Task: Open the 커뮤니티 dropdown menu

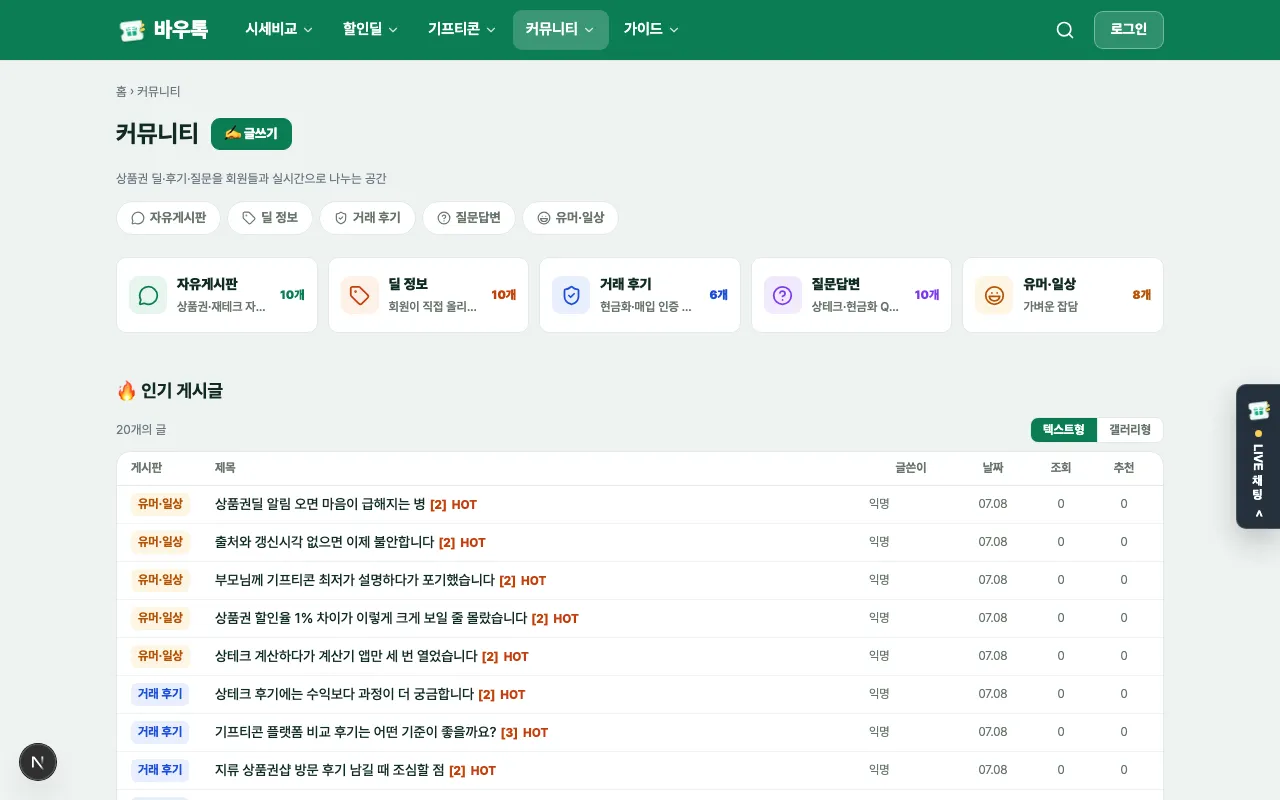Action: coord(560,30)
